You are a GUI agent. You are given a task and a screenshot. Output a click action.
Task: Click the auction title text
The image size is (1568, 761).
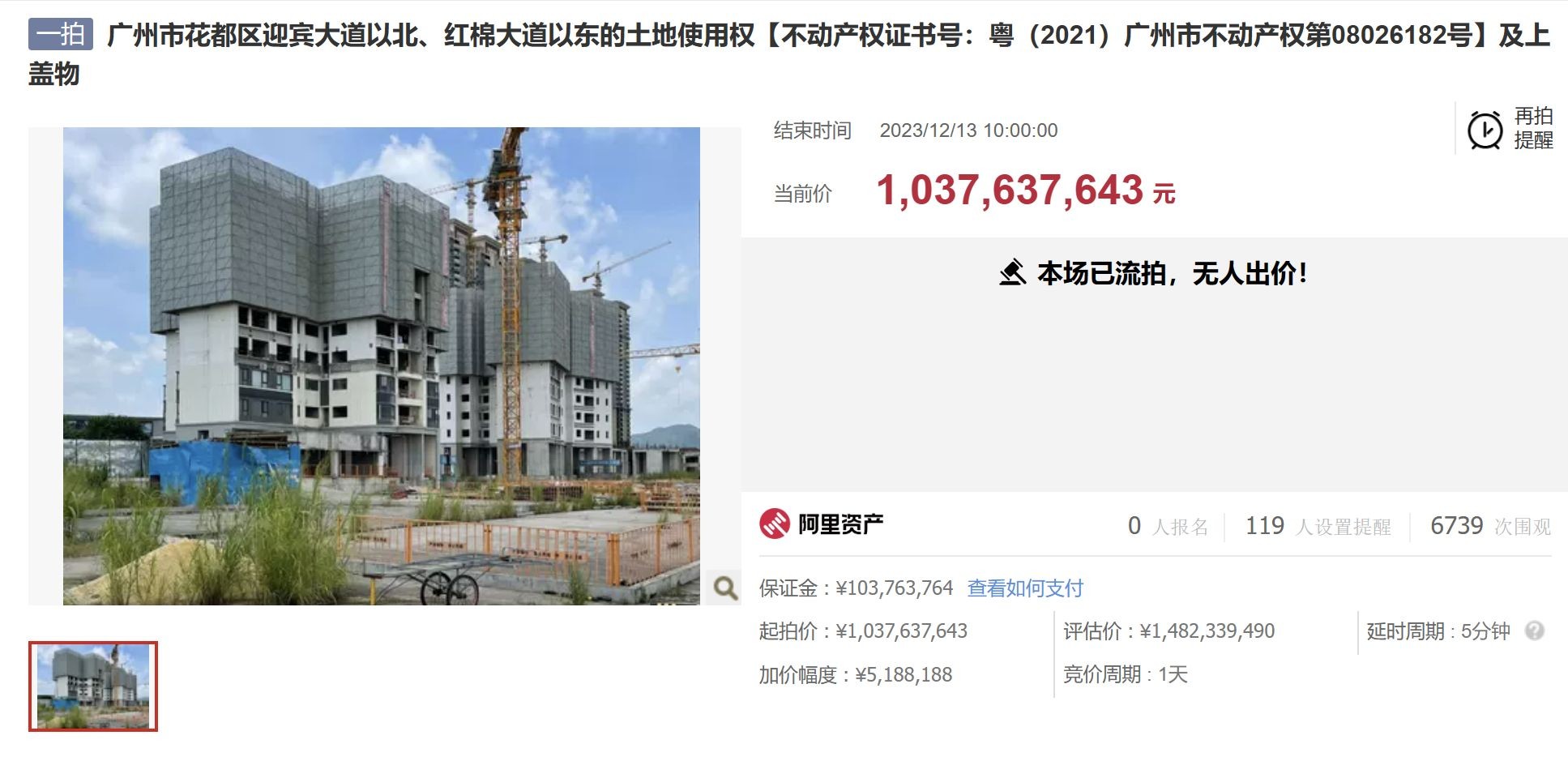pos(789,53)
